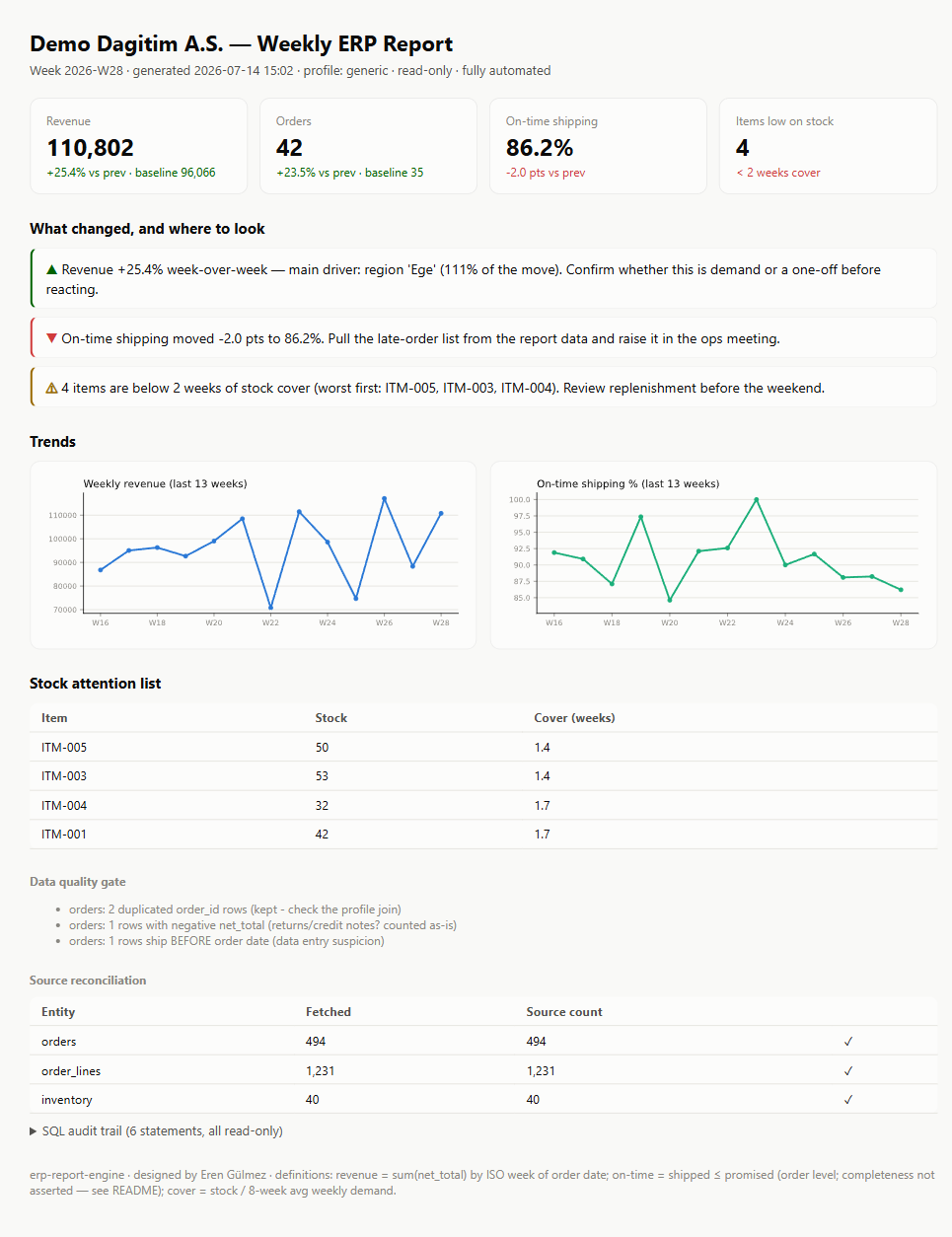
Task: Click cover value 1.7 for ITM-004
Action: point(542,806)
